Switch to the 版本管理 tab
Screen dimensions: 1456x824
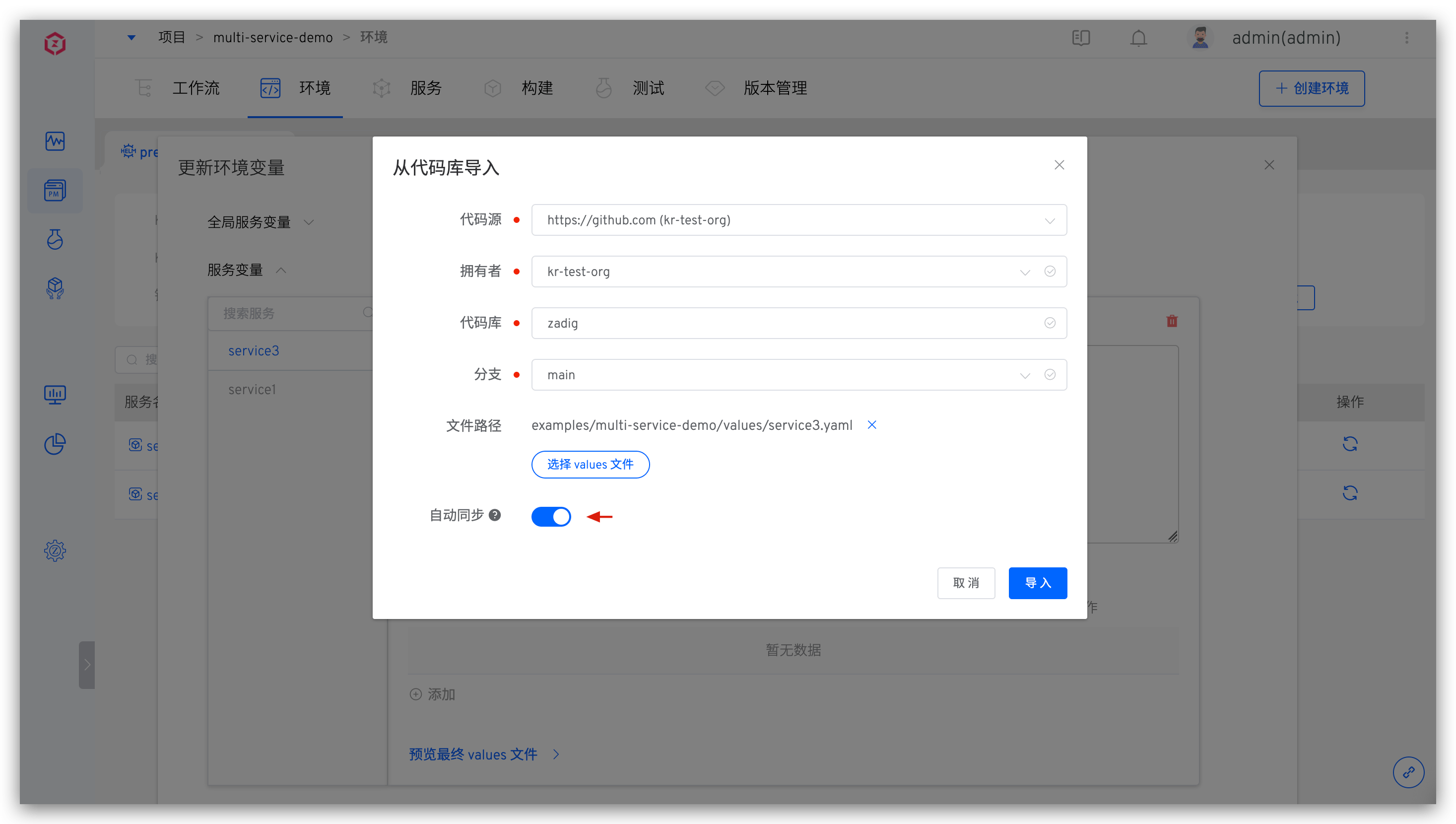[775, 88]
